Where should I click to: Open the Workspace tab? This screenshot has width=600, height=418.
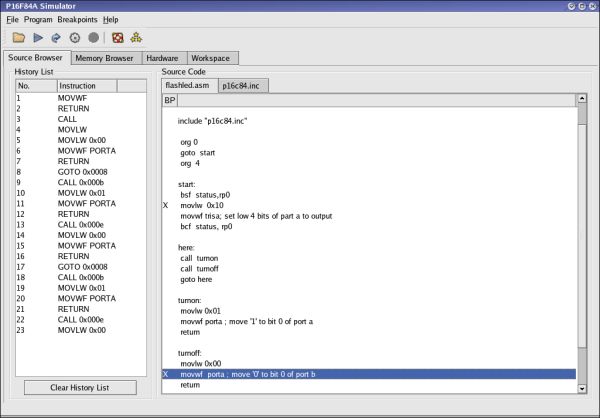(210, 58)
